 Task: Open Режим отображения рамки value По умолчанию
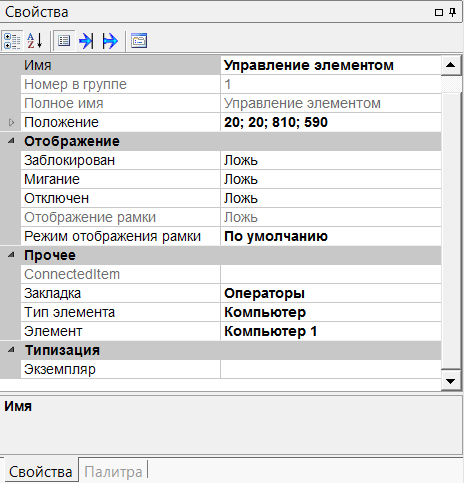click(331, 236)
